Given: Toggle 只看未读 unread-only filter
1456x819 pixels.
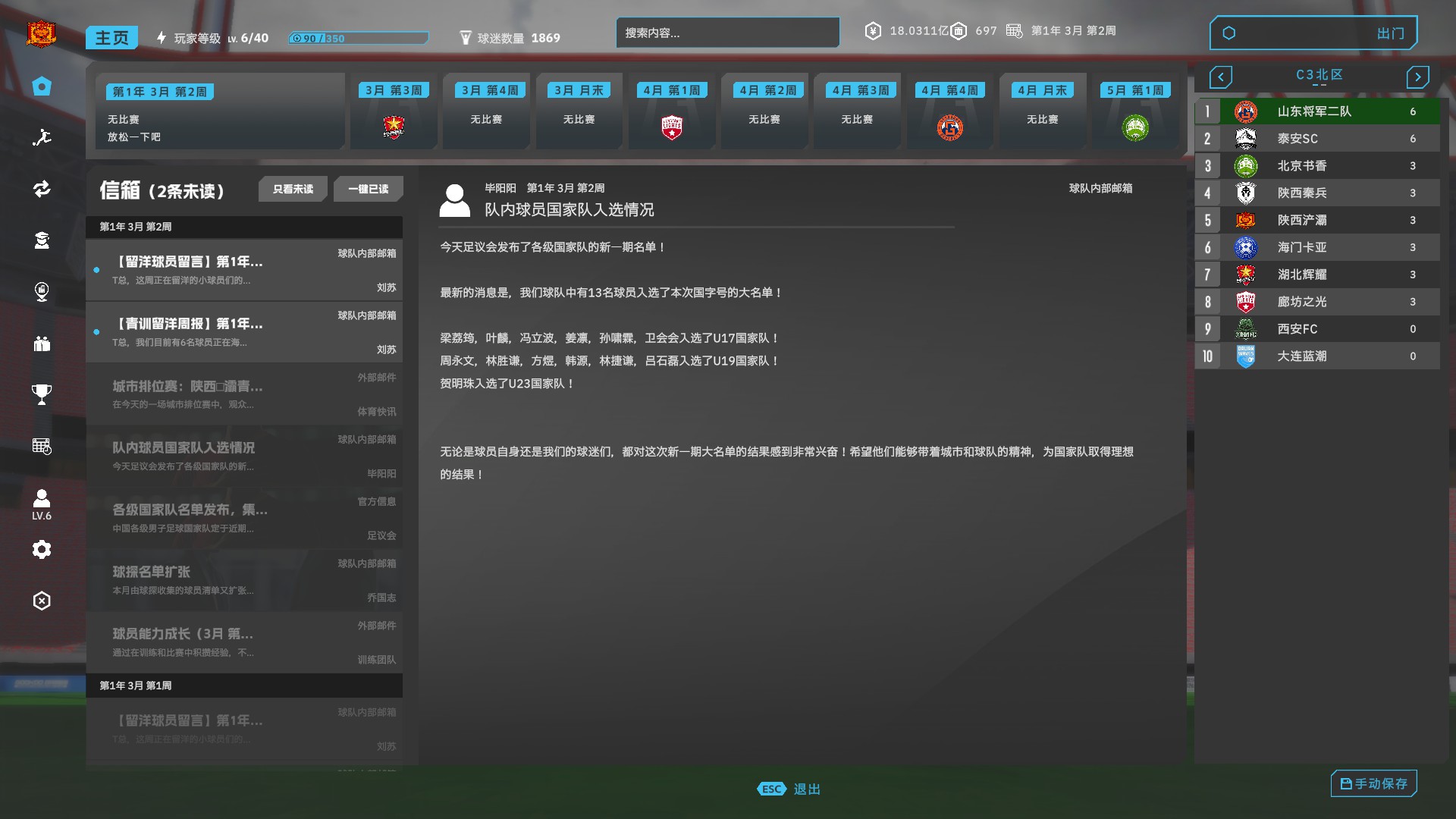Looking at the screenshot, I should [293, 189].
